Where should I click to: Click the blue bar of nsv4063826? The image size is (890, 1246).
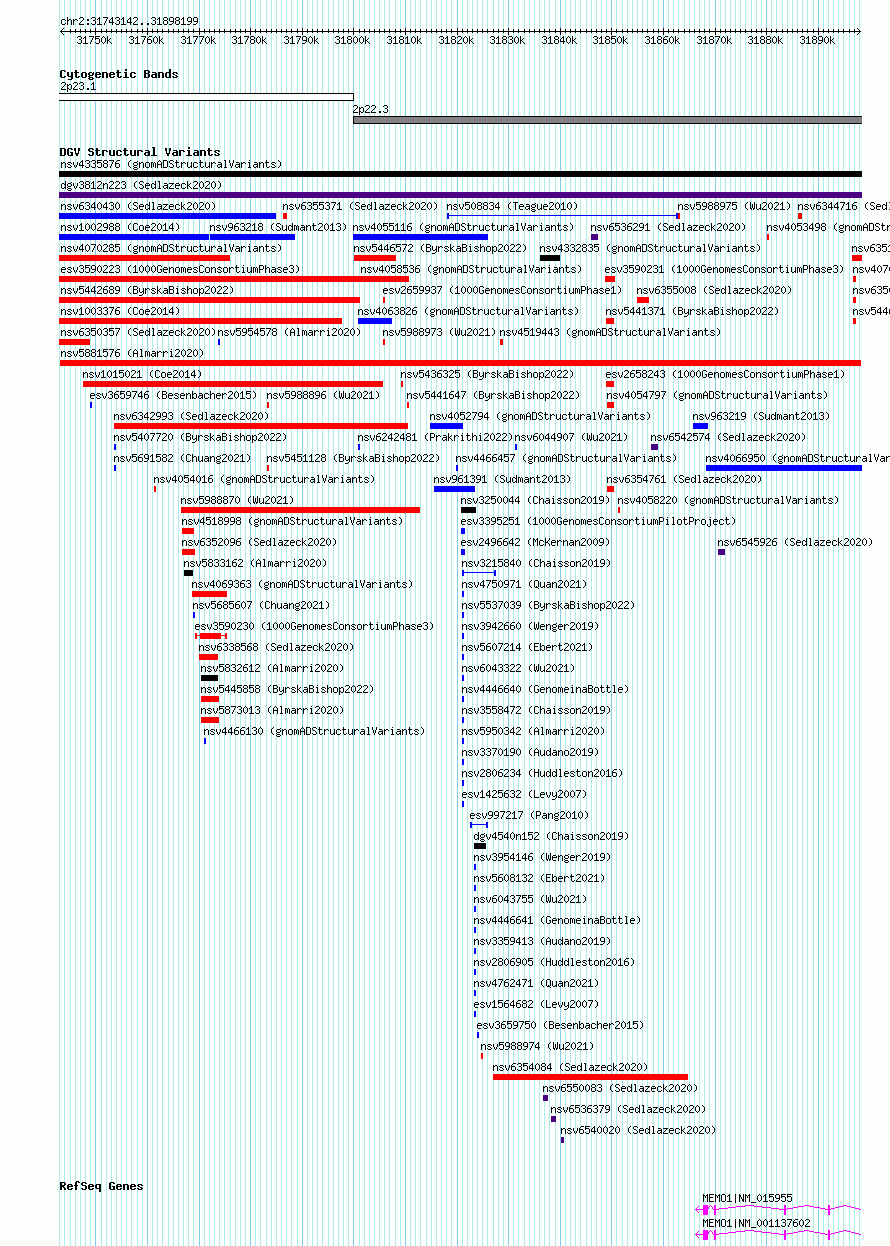(375, 321)
